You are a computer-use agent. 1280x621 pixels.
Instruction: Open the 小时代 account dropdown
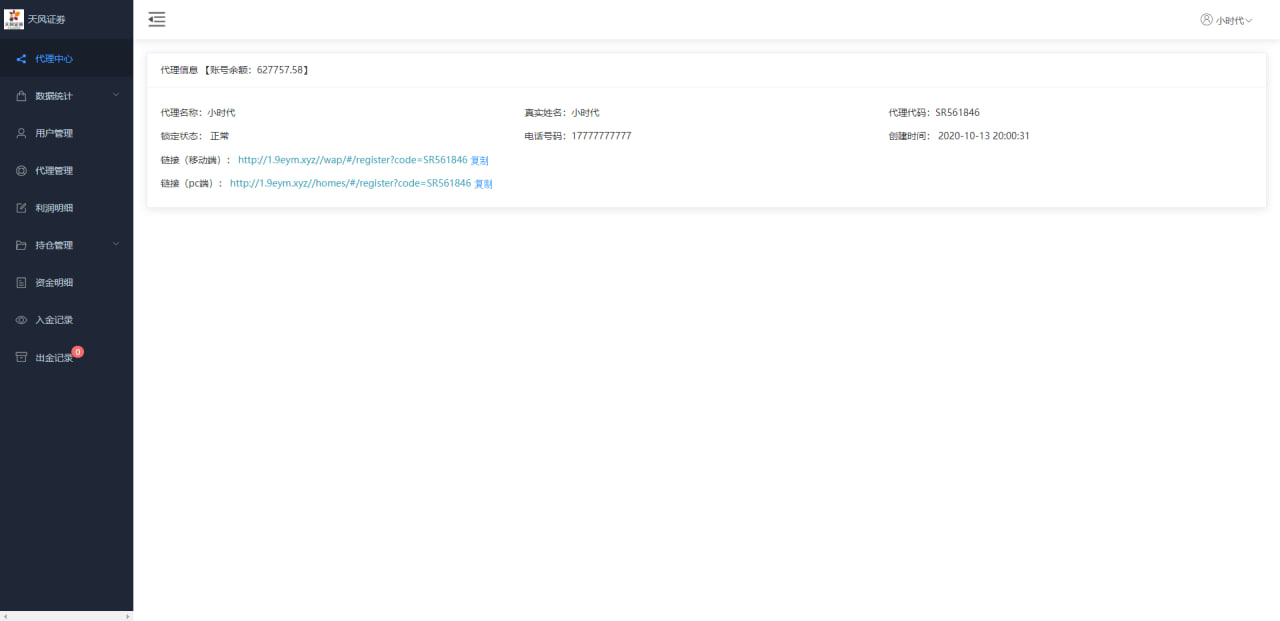(x=1226, y=20)
